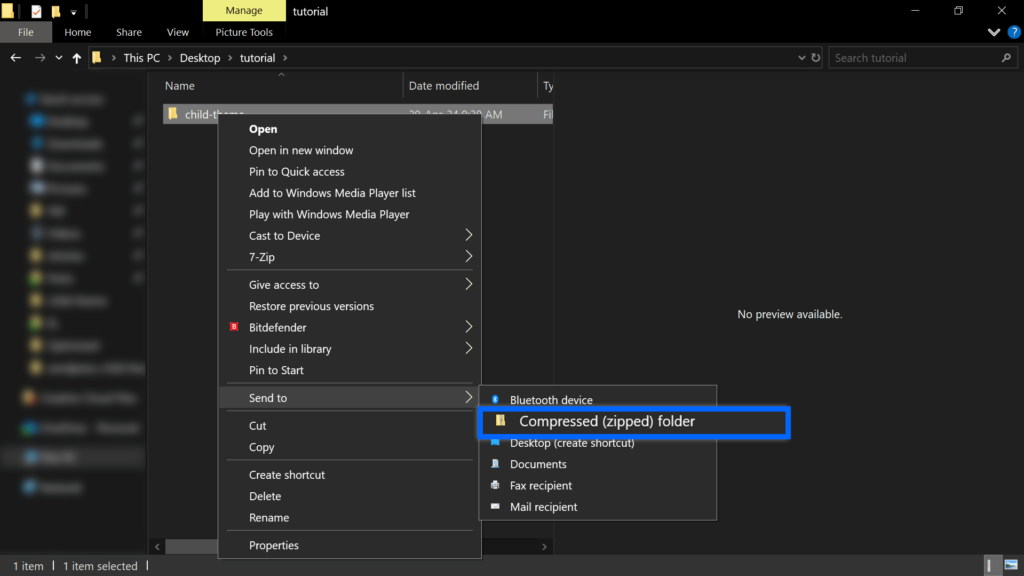Click the Bluetooth device icon
The width and height of the screenshot is (1024, 576).
pyautogui.click(x=495, y=399)
